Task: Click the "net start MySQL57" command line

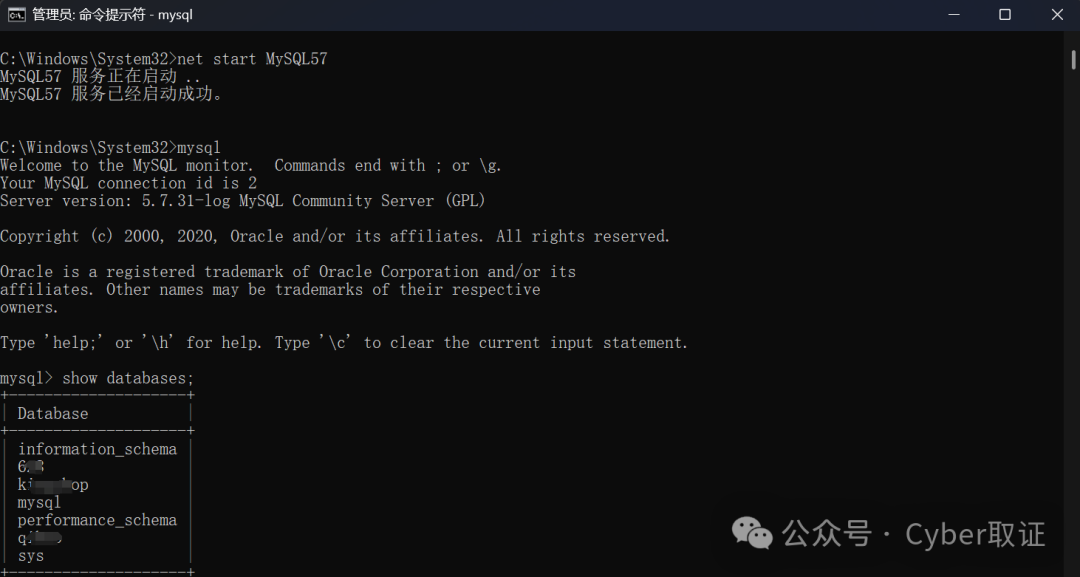Action: (251, 59)
